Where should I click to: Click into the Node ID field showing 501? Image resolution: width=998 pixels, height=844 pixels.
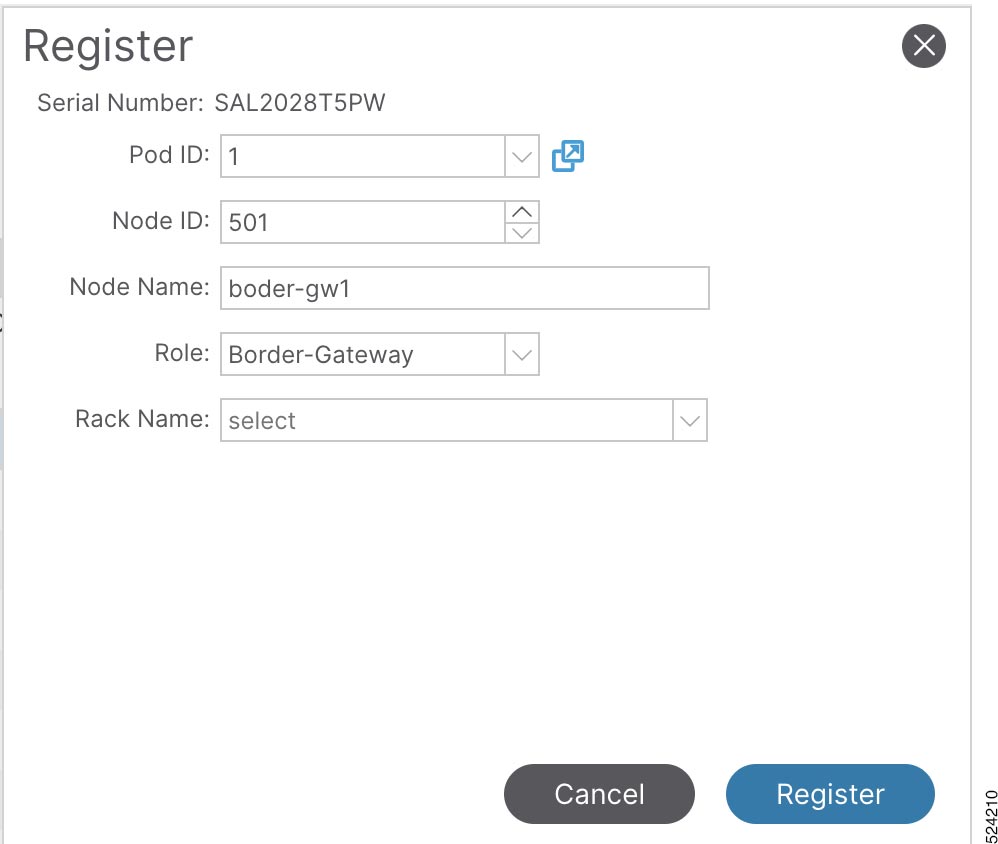click(363, 222)
